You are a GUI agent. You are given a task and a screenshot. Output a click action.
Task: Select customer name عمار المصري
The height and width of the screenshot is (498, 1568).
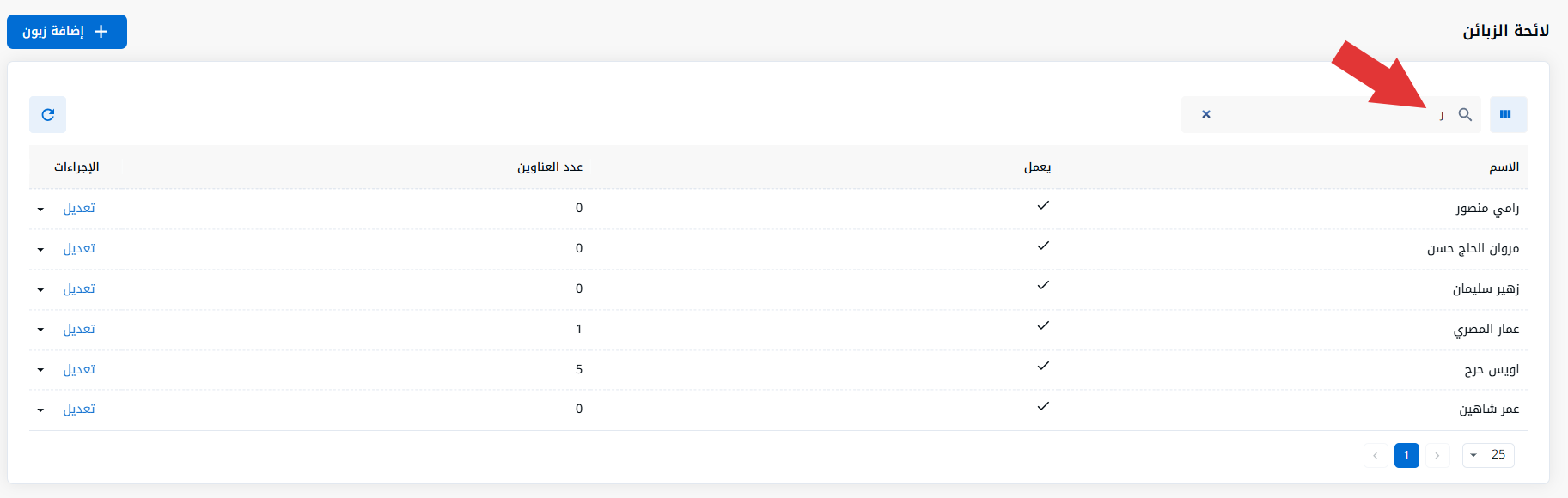pos(1486,329)
